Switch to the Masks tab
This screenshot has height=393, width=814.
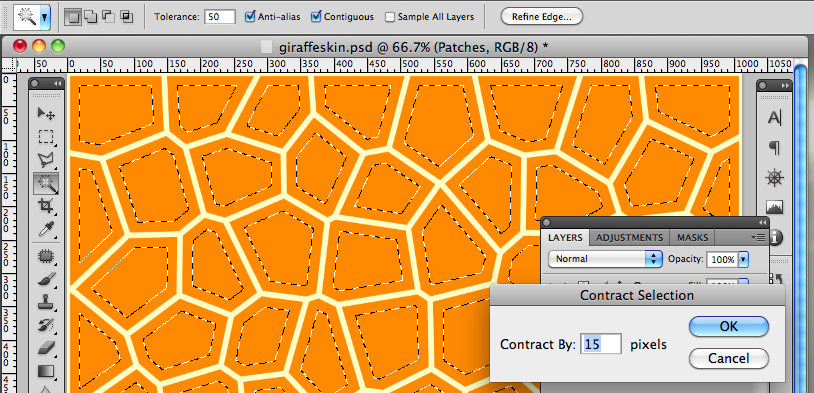point(693,238)
